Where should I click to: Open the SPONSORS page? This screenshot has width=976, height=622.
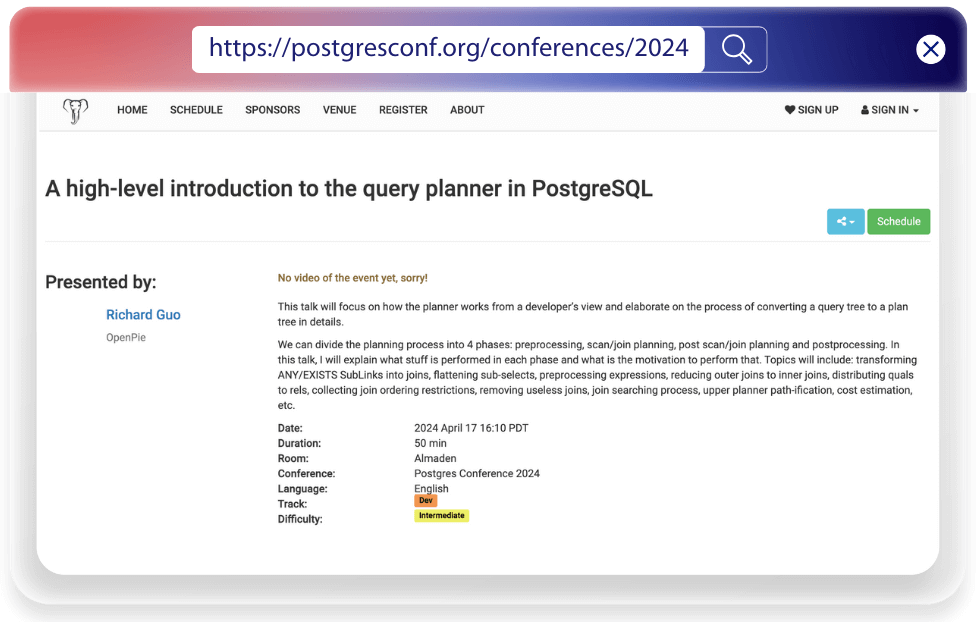coord(272,110)
